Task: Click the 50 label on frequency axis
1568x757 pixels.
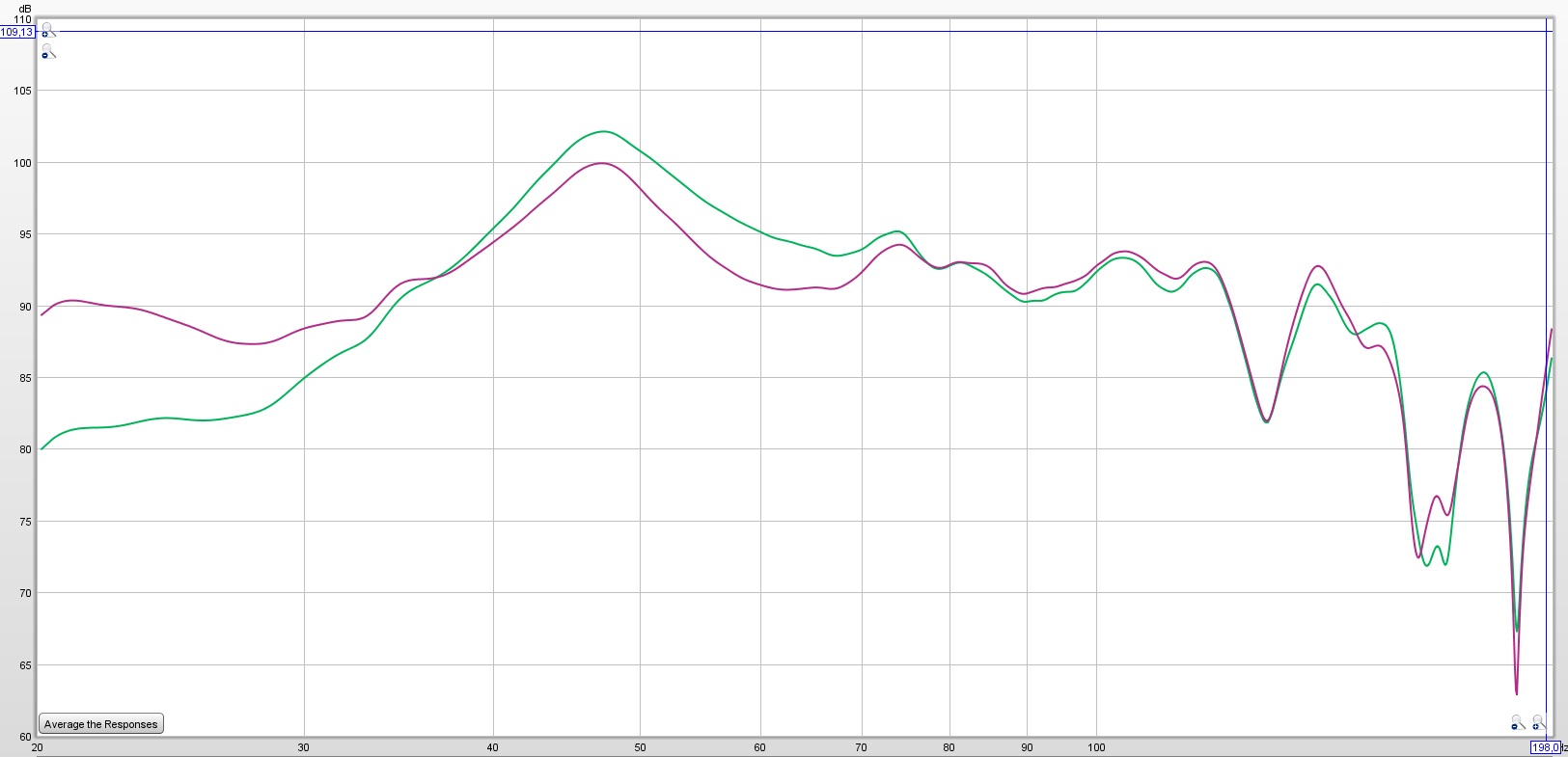Action: click(640, 747)
